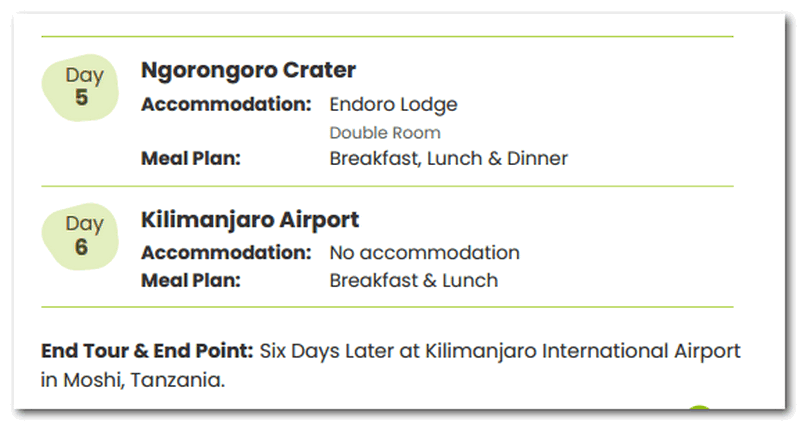
Task: Click the Double Room text
Action: click(385, 132)
